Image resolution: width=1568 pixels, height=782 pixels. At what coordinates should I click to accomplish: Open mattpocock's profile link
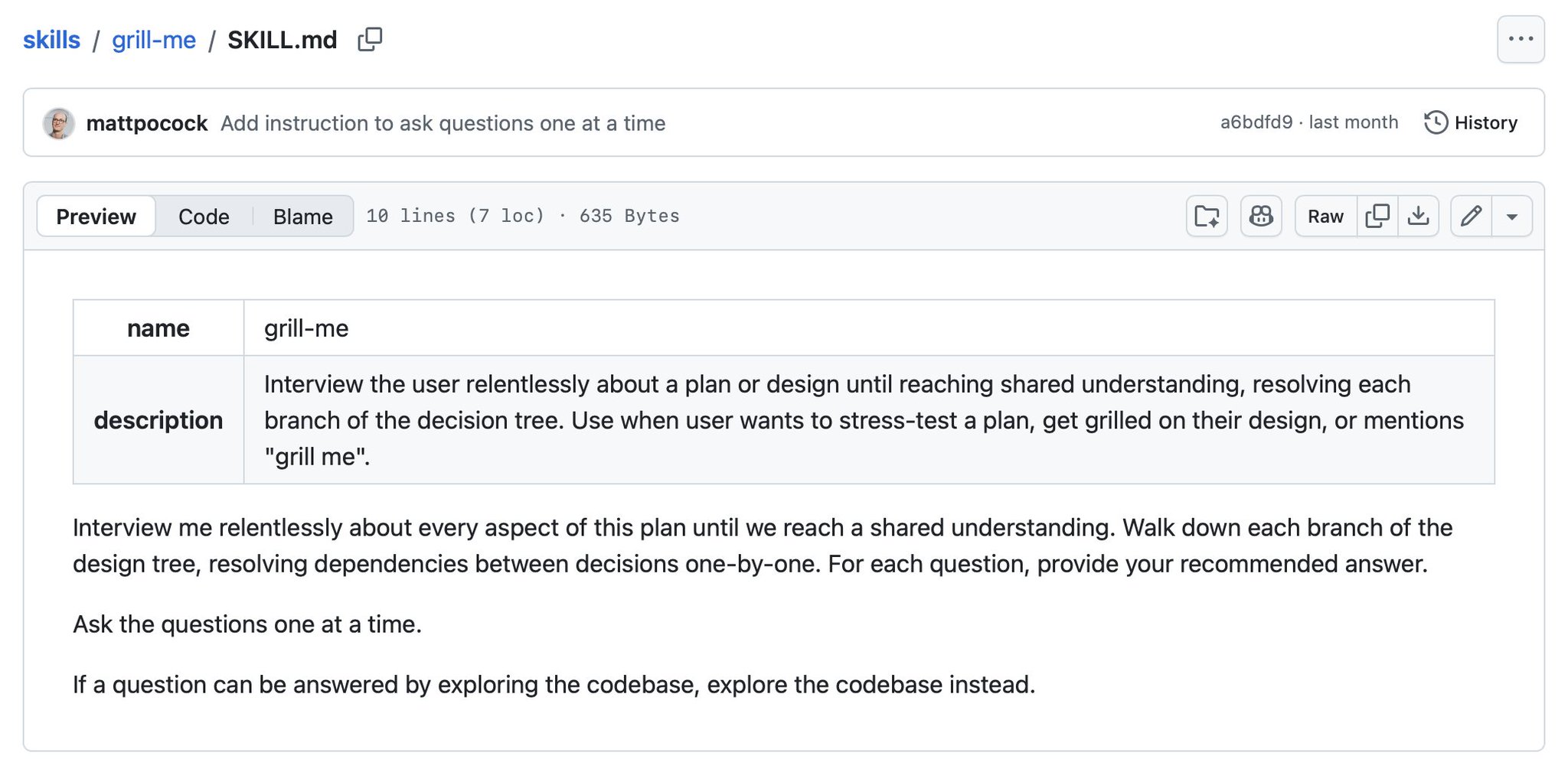[x=147, y=123]
